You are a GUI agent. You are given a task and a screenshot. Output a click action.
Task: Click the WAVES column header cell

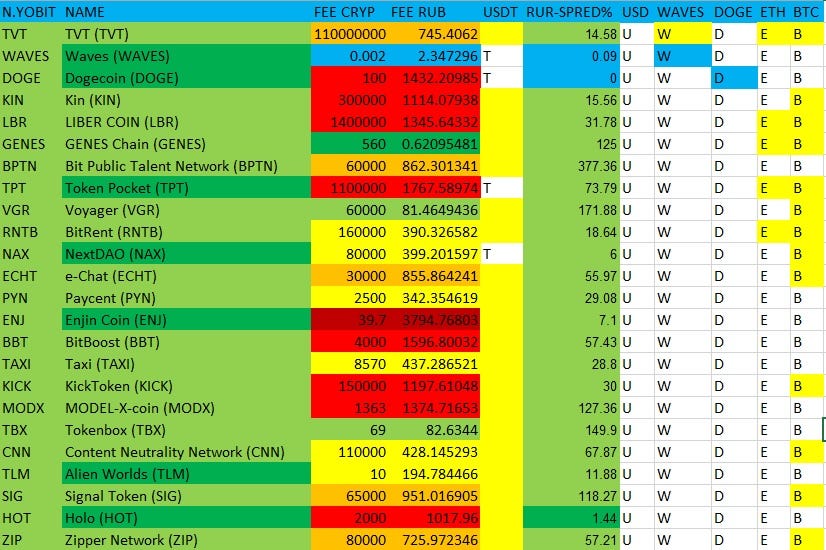click(x=682, y=12)
